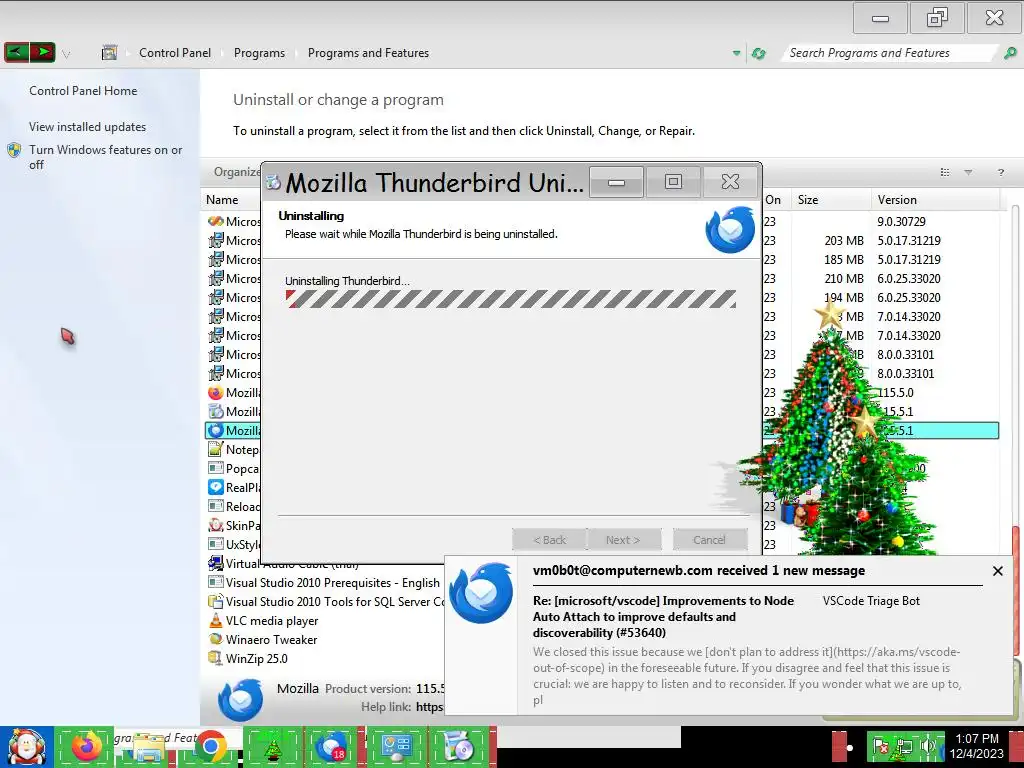
Task: Click the uninstaller title bar icon
Action: coord(273,182)
